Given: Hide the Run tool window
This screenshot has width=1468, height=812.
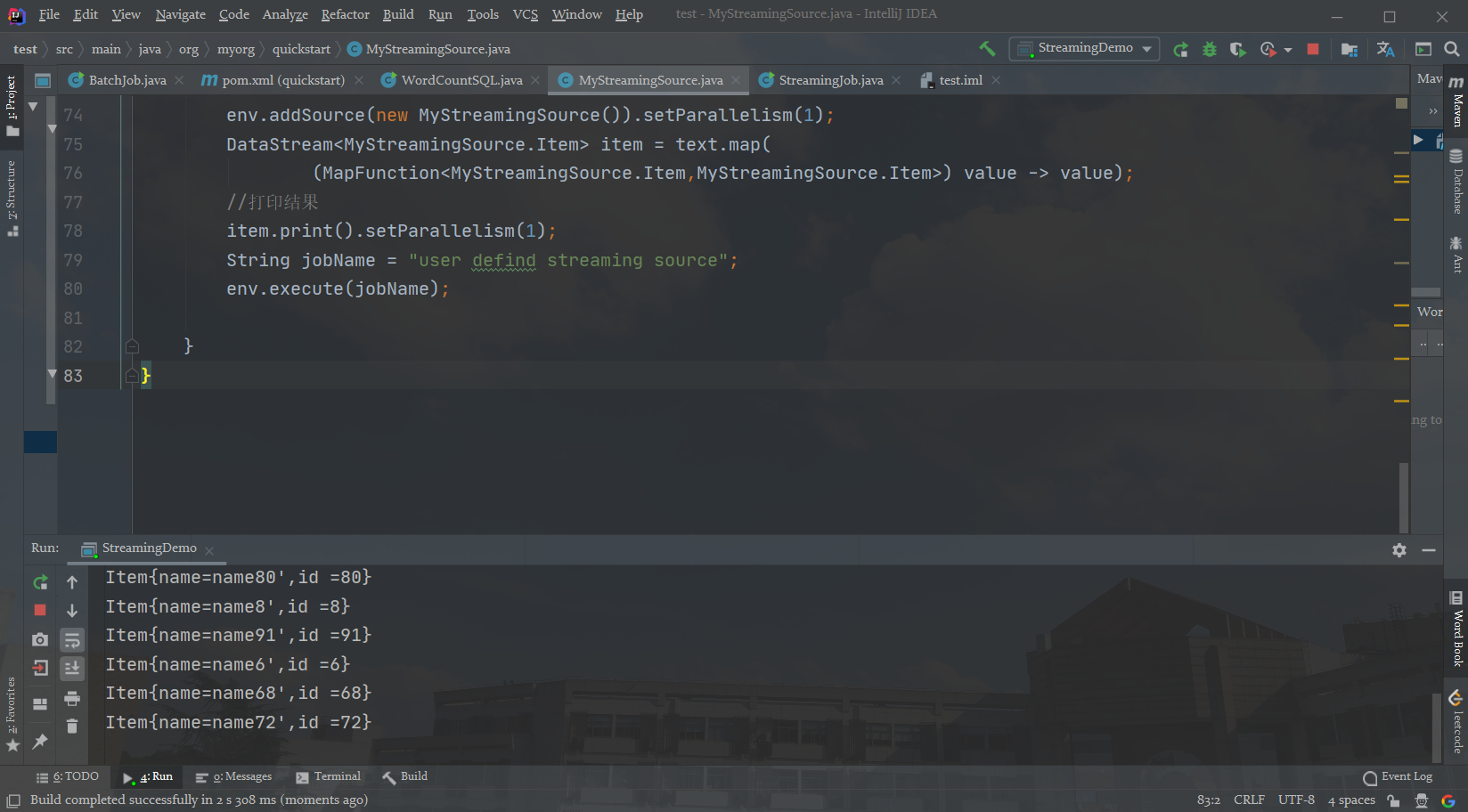Looking at the screenshot, I should click(x=1429, y=550).
